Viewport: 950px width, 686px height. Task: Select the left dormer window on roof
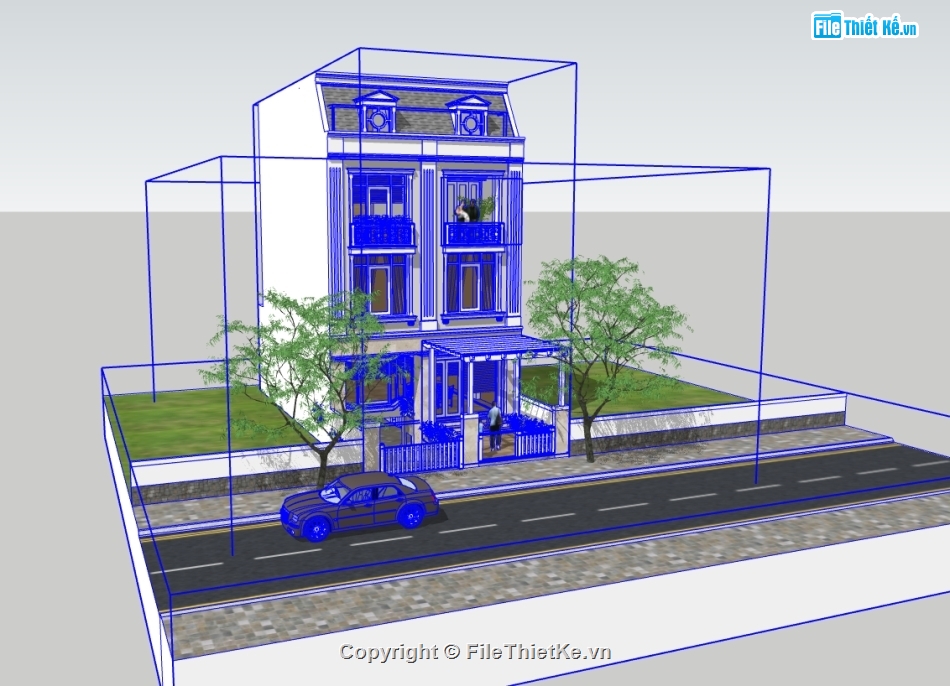coord(377,112)
